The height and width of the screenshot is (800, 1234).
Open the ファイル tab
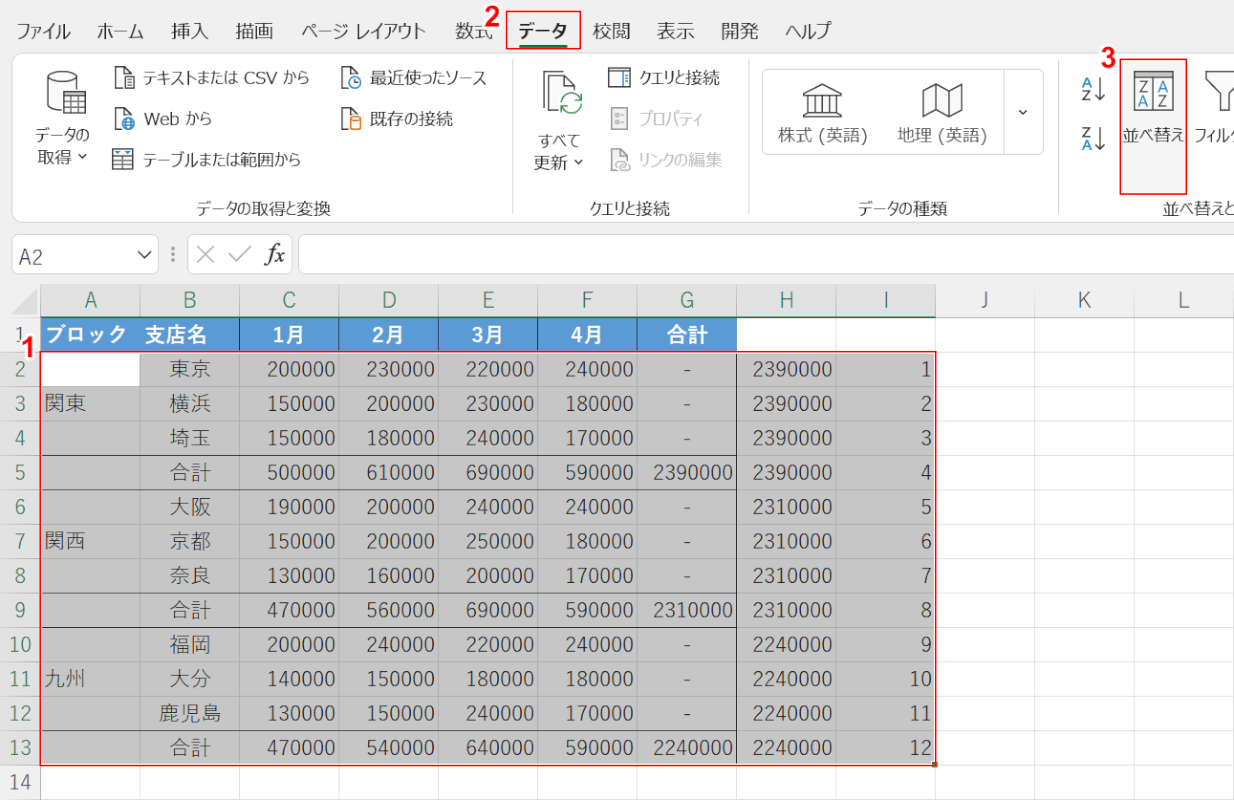tap(43, 31)
